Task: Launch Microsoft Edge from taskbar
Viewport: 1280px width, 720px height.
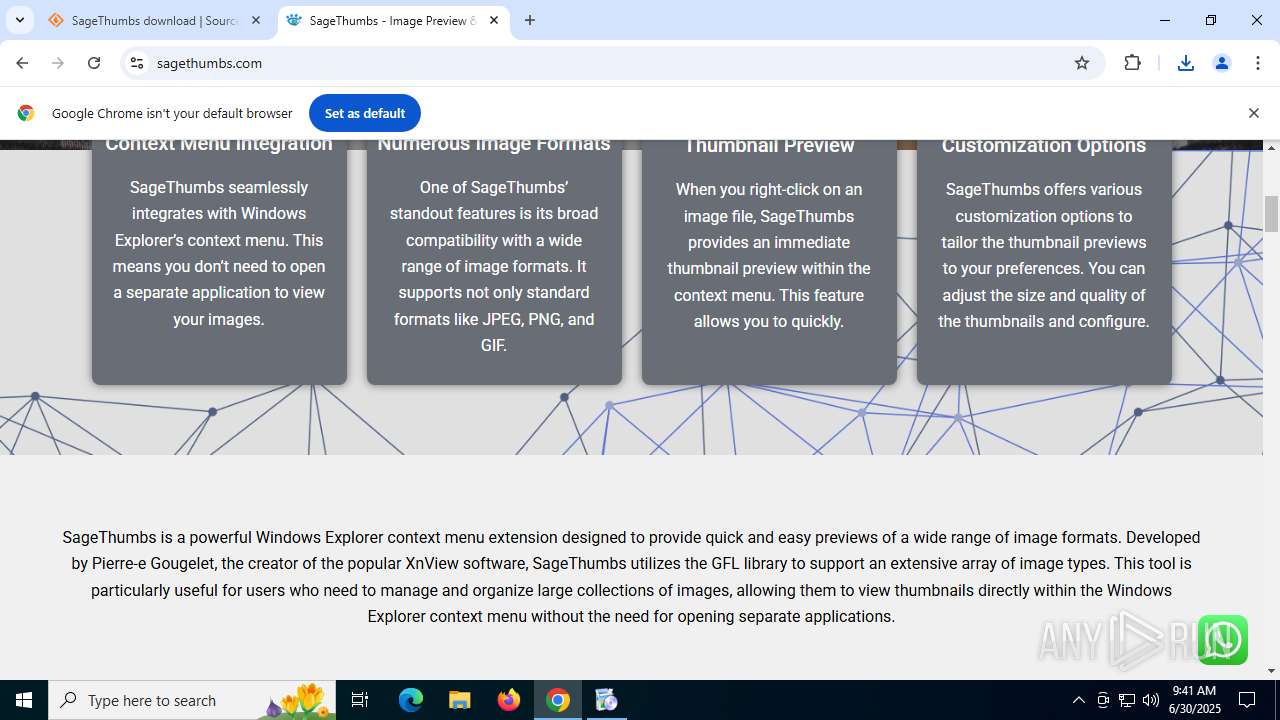Action: coord(411,700)
